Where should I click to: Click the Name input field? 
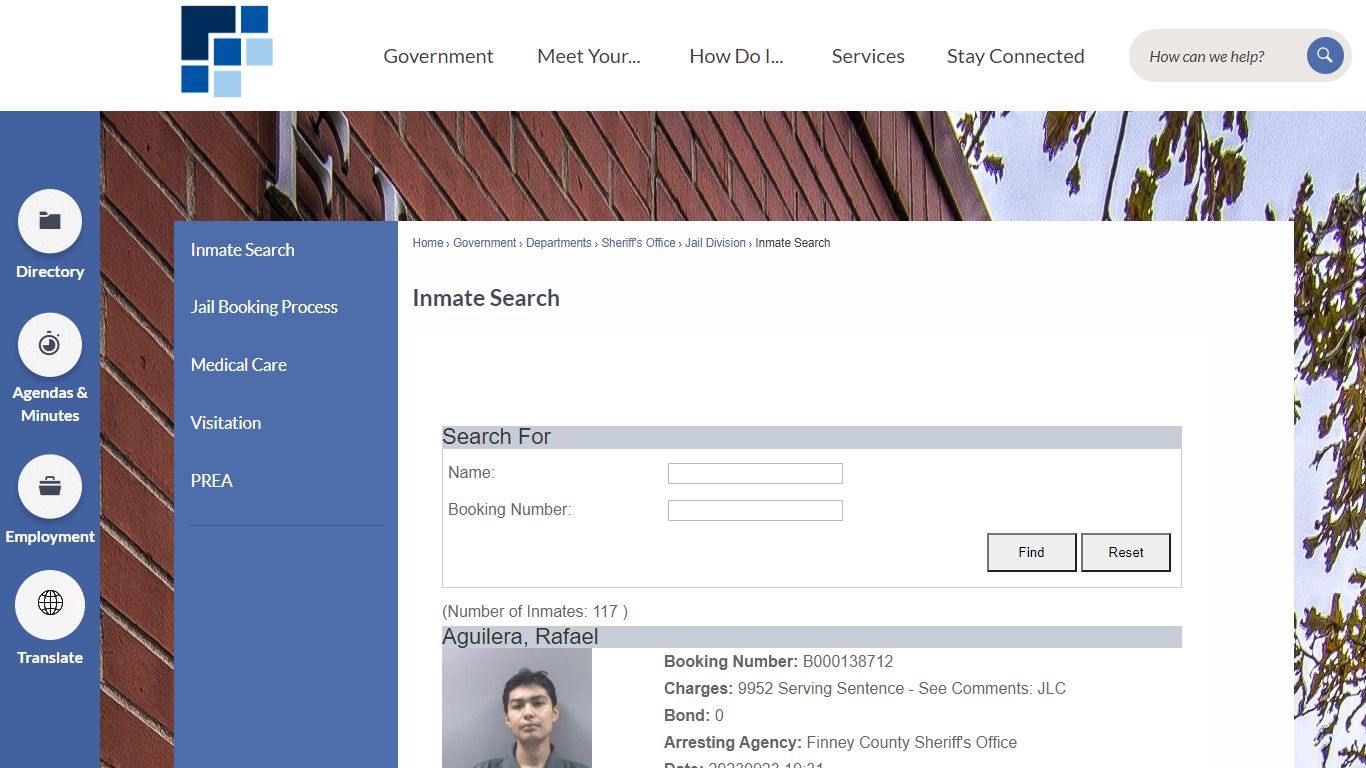pos(755,473)
